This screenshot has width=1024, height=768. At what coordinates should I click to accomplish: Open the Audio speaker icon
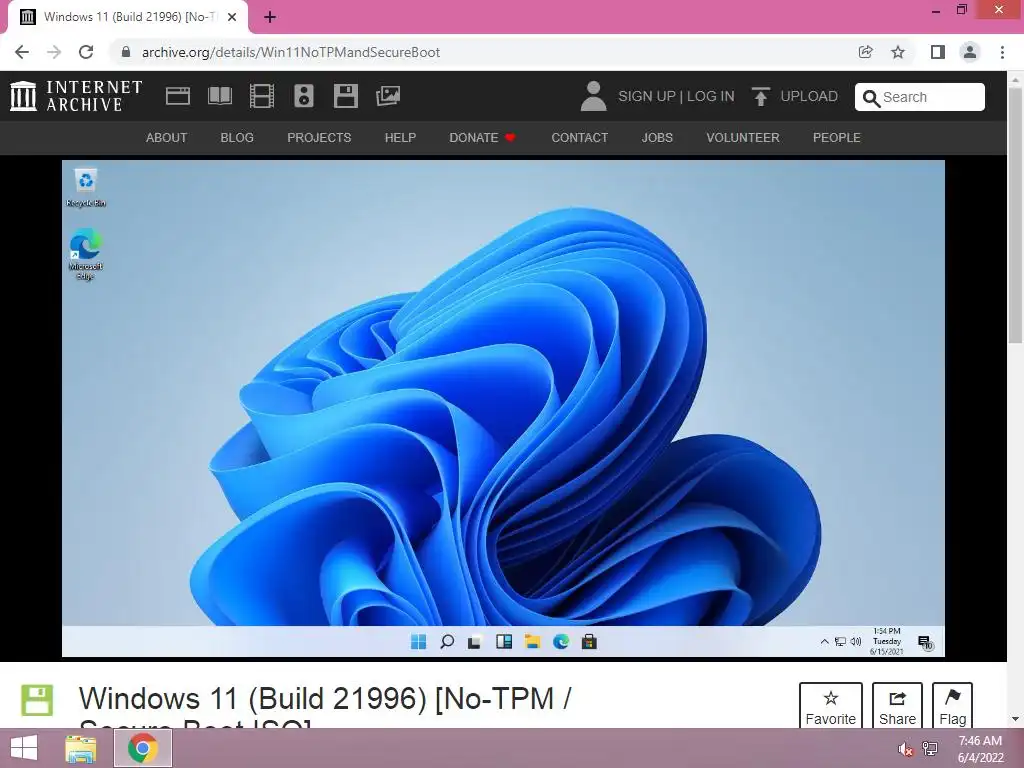(x=304, y=96)
